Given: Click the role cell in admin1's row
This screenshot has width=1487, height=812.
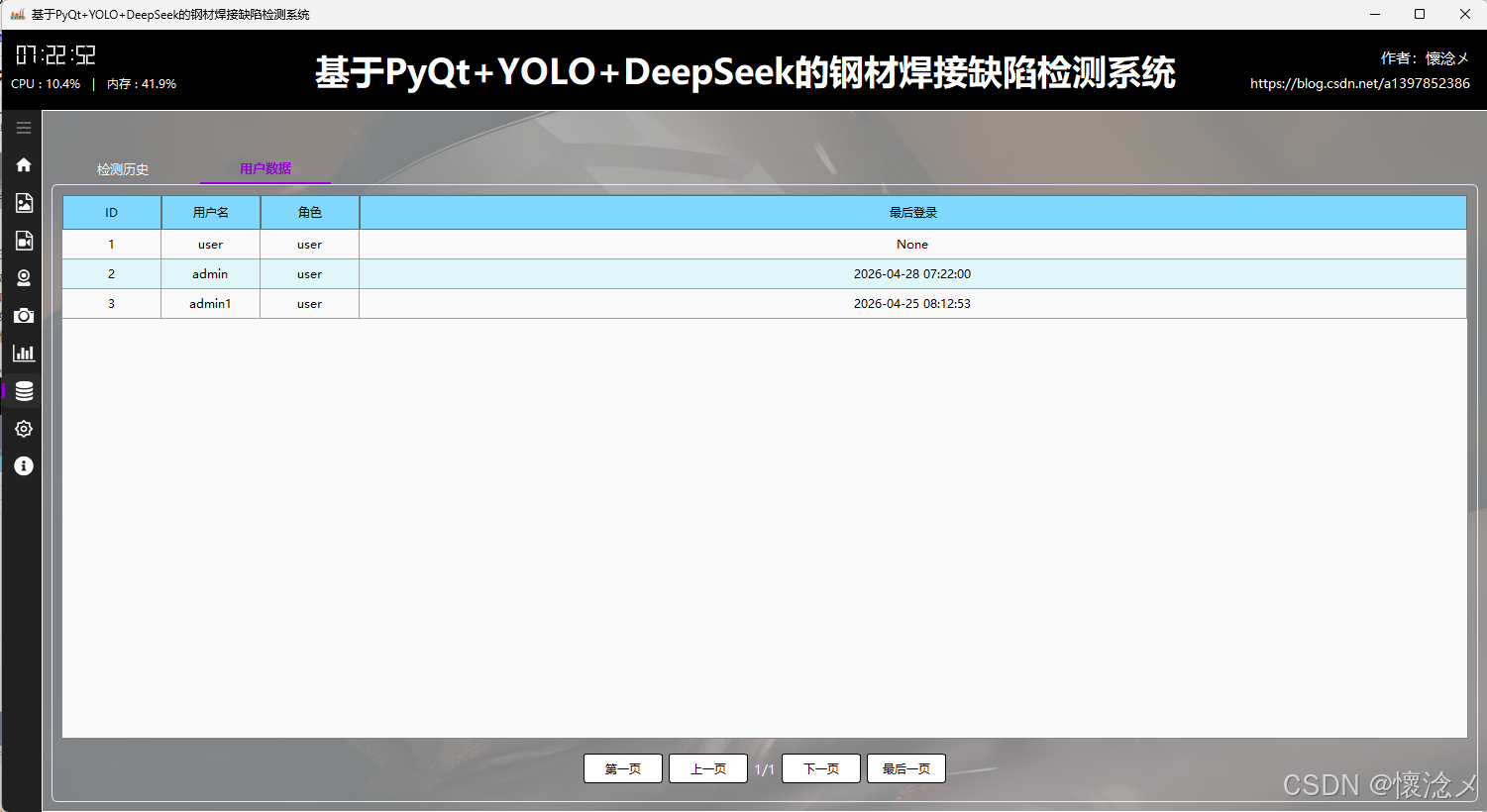Looking at the screenshot, I should pyautogui.click(x=310, y=304).
